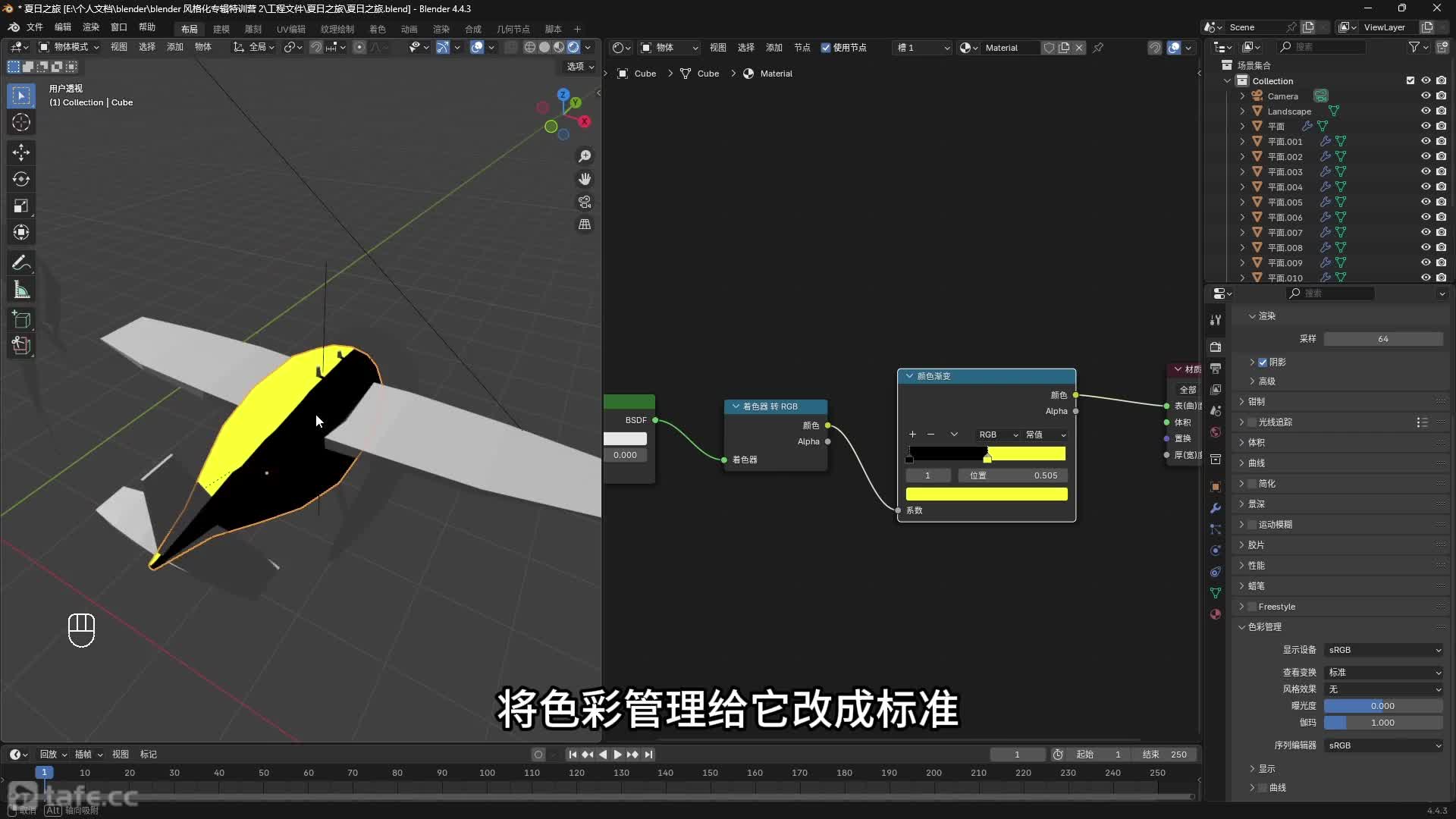Click the 节点 menu in node editor
This screenshot has height=819, width=1456.
pos(802,48)
